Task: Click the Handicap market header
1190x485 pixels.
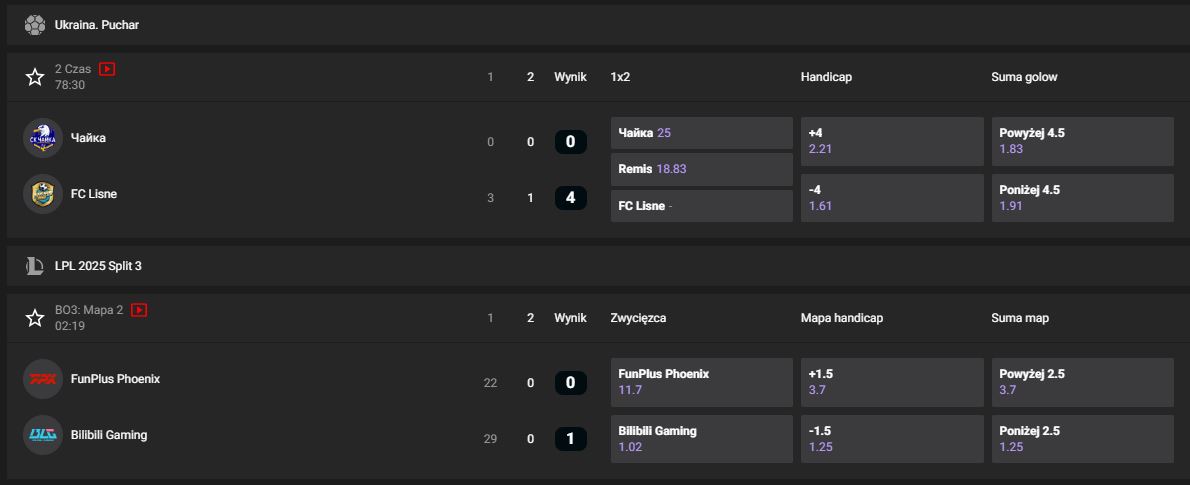Action: click(x=826, y=77)
